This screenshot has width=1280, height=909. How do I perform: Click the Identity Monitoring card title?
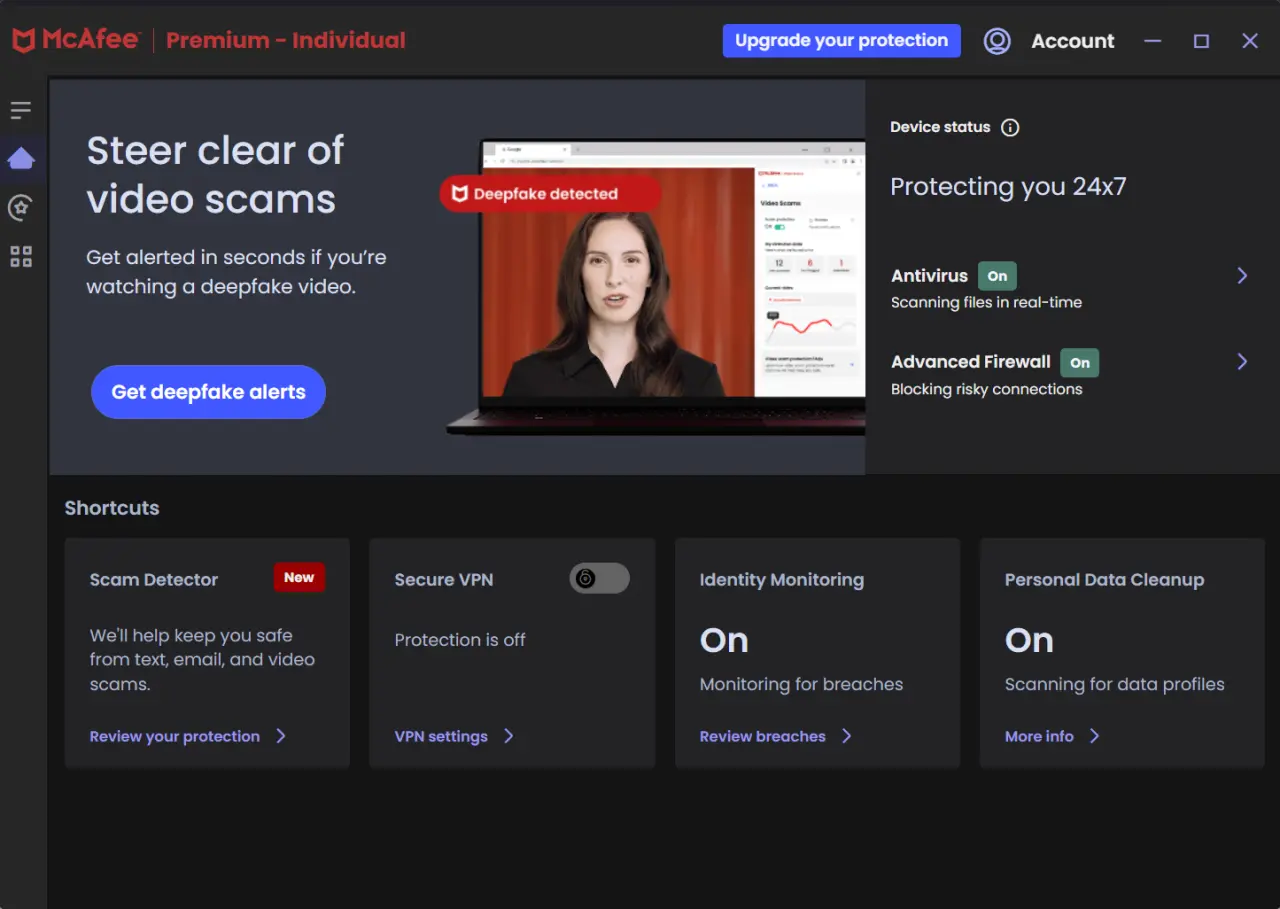point(782,579)
